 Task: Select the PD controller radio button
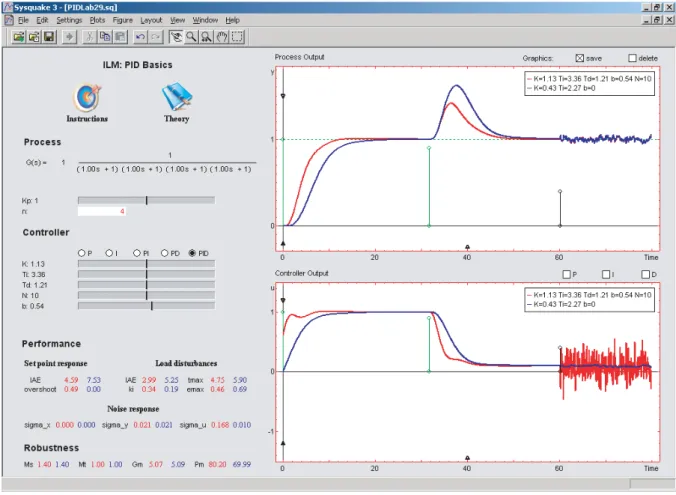point(164,253)
